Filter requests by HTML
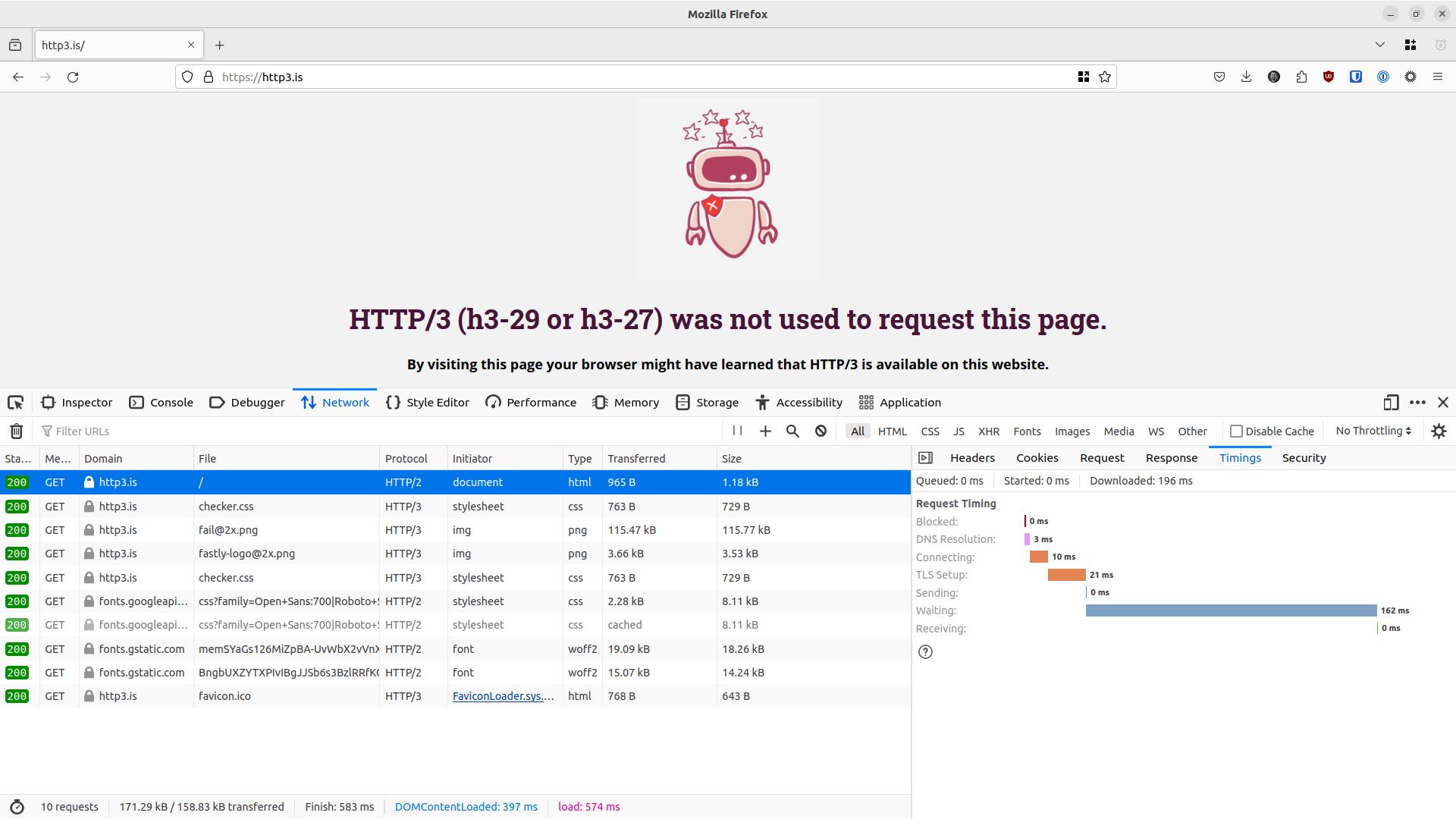 click(x=893, y=431)
